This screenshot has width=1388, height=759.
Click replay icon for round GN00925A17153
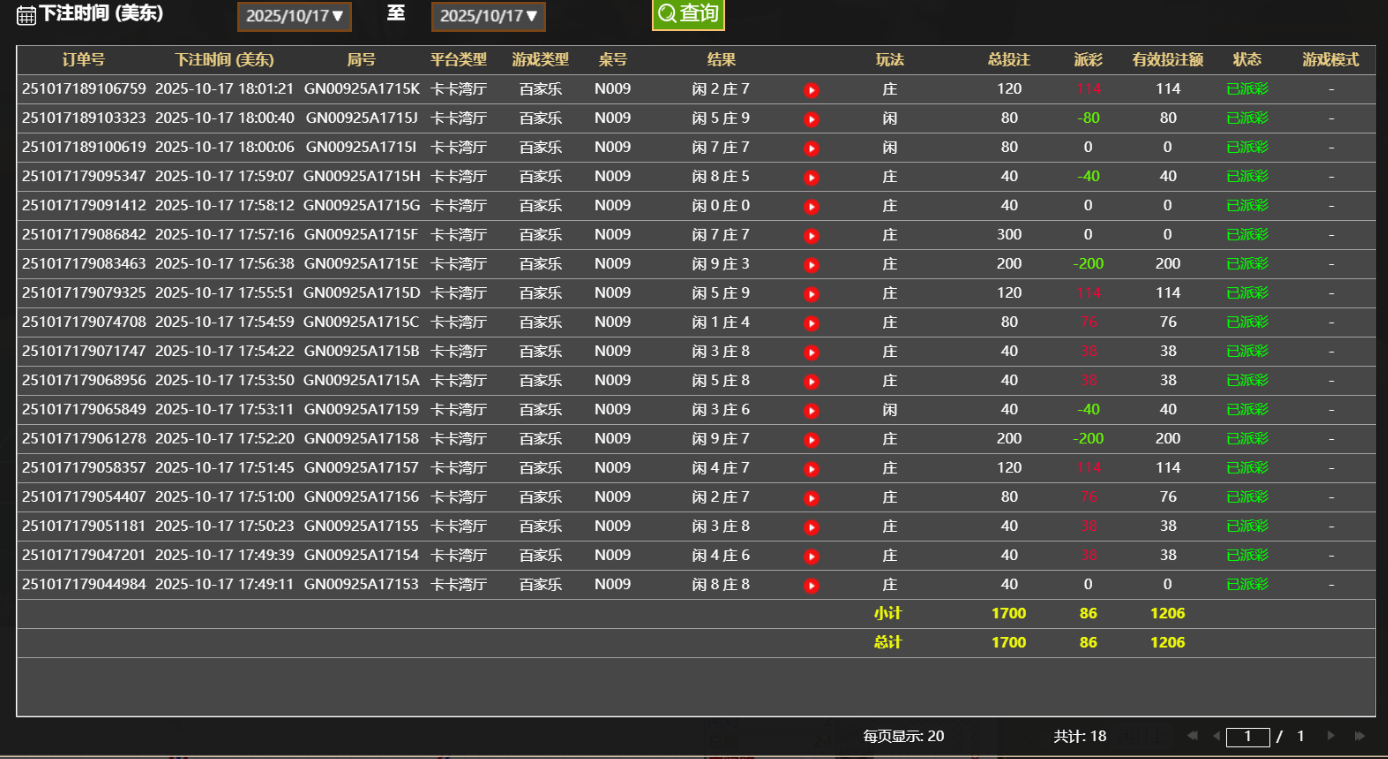812,586
